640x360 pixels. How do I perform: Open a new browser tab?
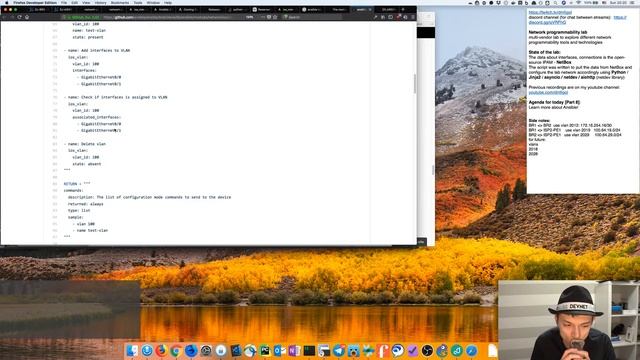[x=403, y=9]
